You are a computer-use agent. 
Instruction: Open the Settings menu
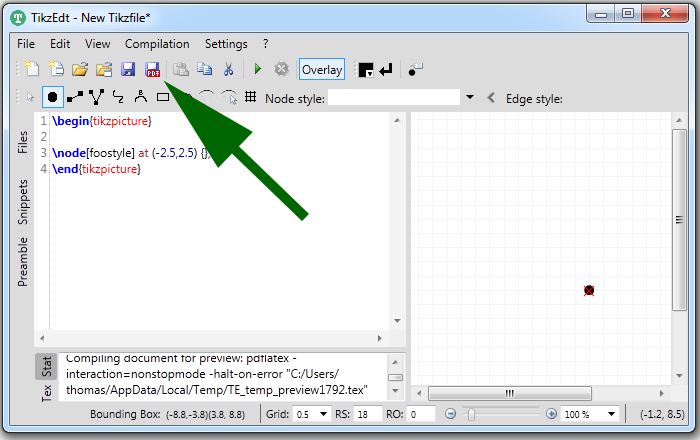[226, 44]
